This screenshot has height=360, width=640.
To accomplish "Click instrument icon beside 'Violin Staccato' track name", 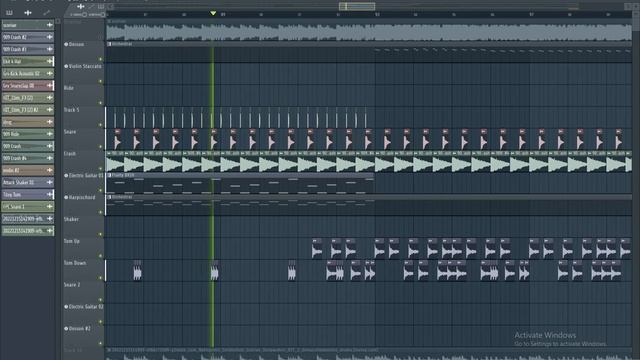I will tap(66, 66).
